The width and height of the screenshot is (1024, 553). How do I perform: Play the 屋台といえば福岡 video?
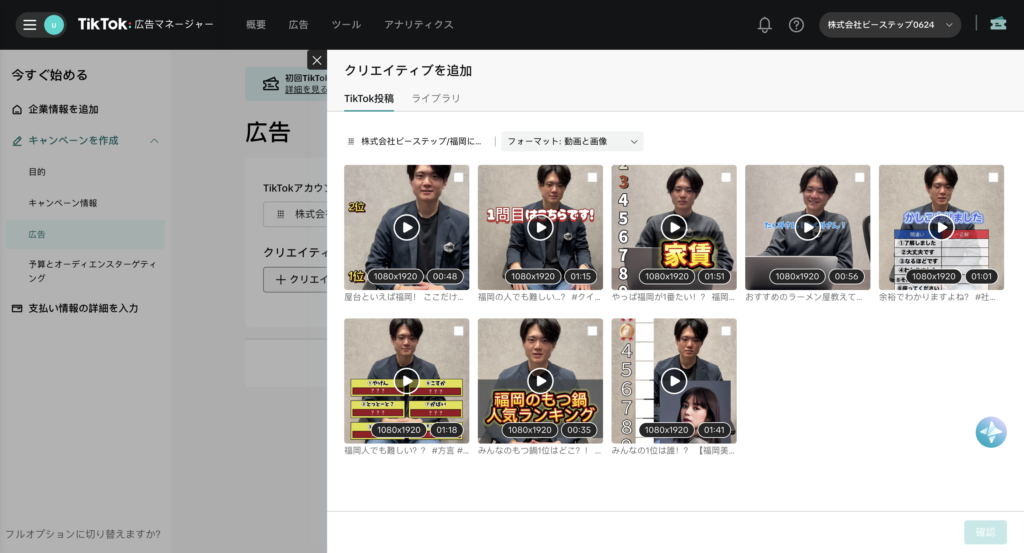tap(406, 227)
